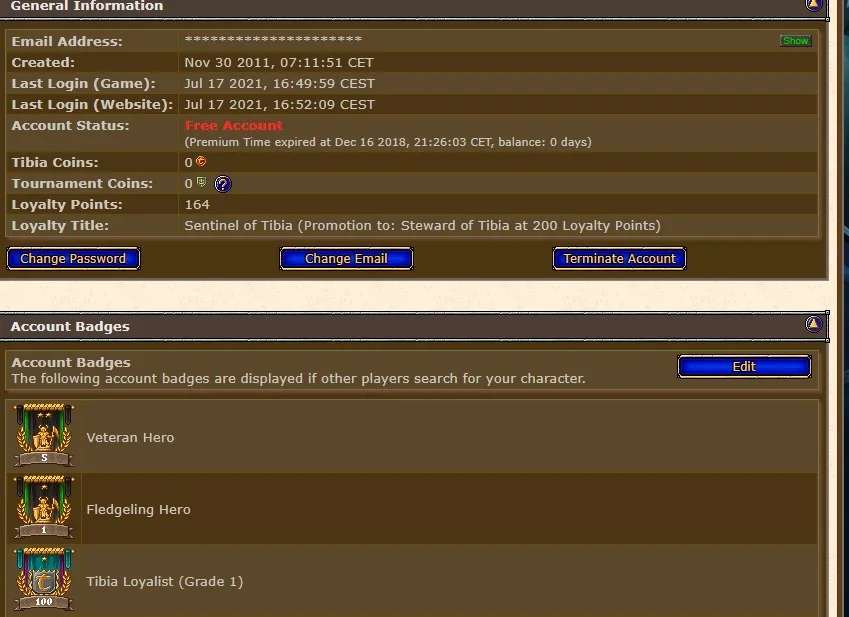The height and width of the screenshot is (617, 849).
Task: Open the Change Password button
Action: 73,258
